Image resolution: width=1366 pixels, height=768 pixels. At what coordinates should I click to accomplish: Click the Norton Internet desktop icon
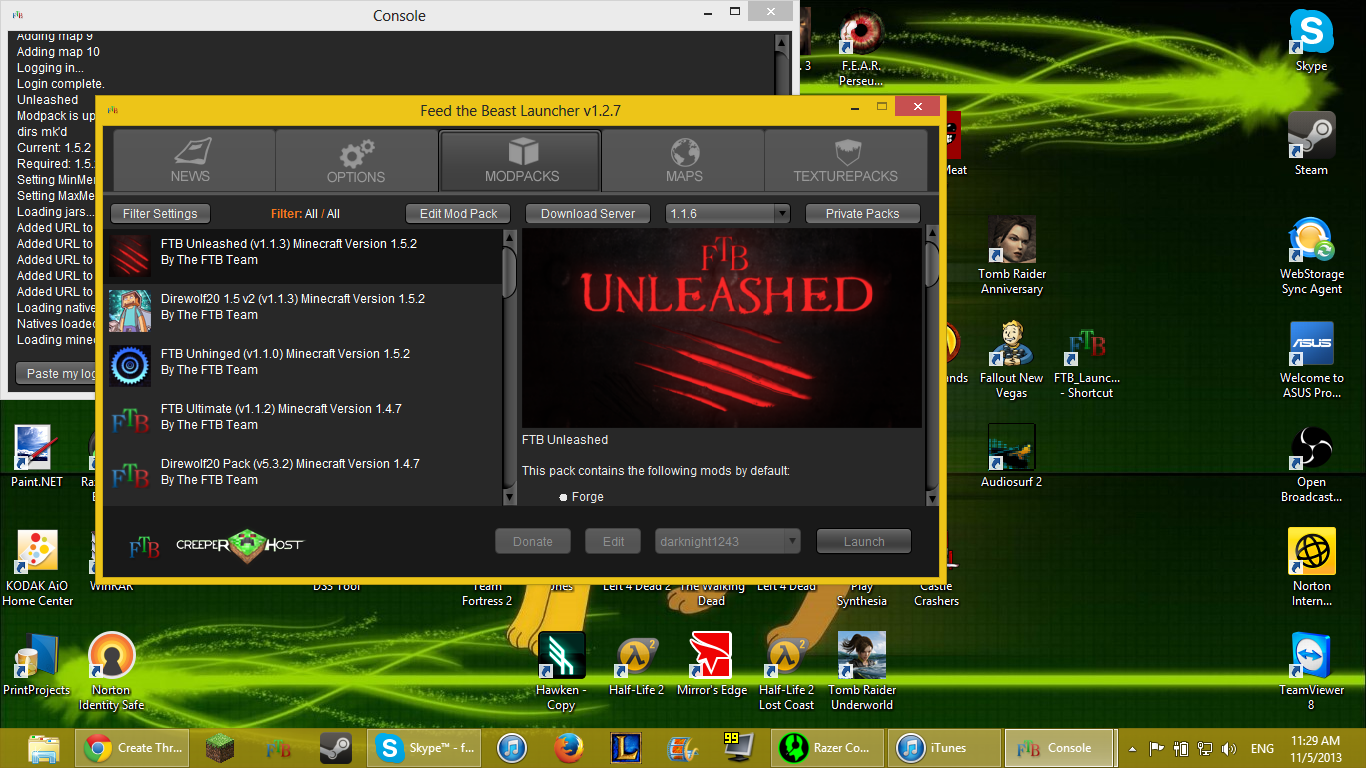click(x=1311, y=568)
